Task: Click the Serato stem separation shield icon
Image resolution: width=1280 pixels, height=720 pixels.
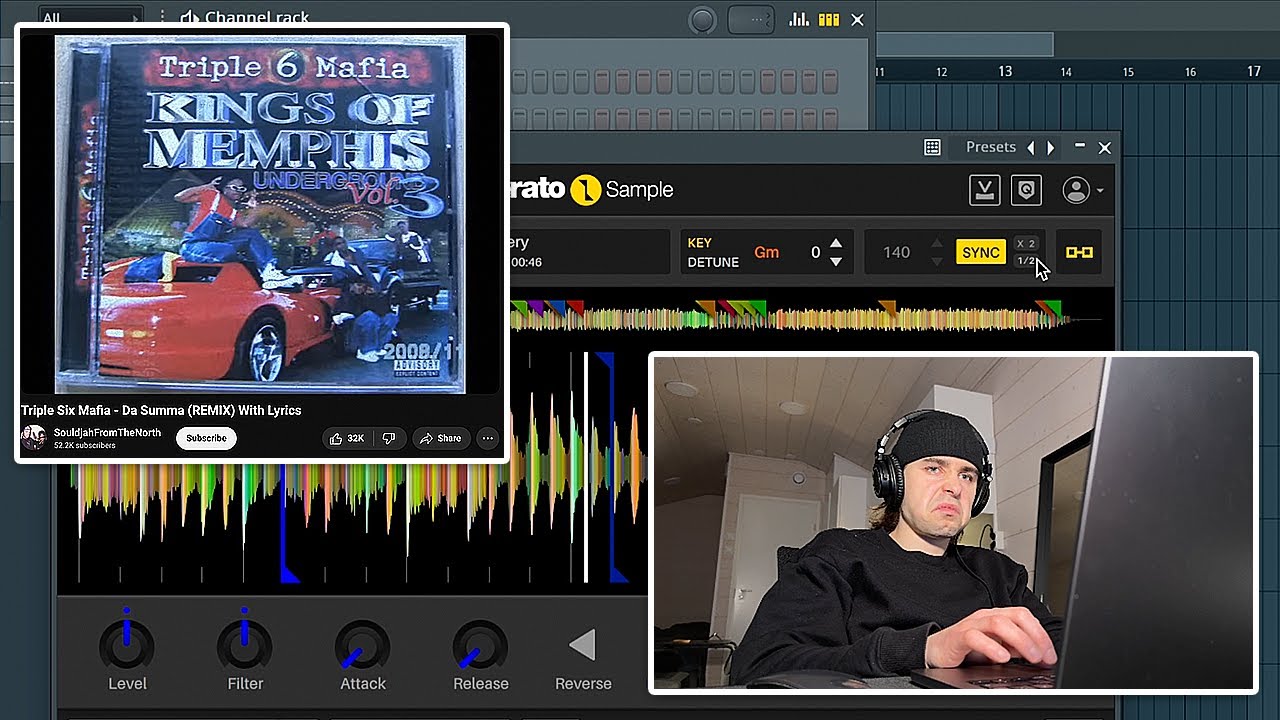Action: tap(1026, 190)
